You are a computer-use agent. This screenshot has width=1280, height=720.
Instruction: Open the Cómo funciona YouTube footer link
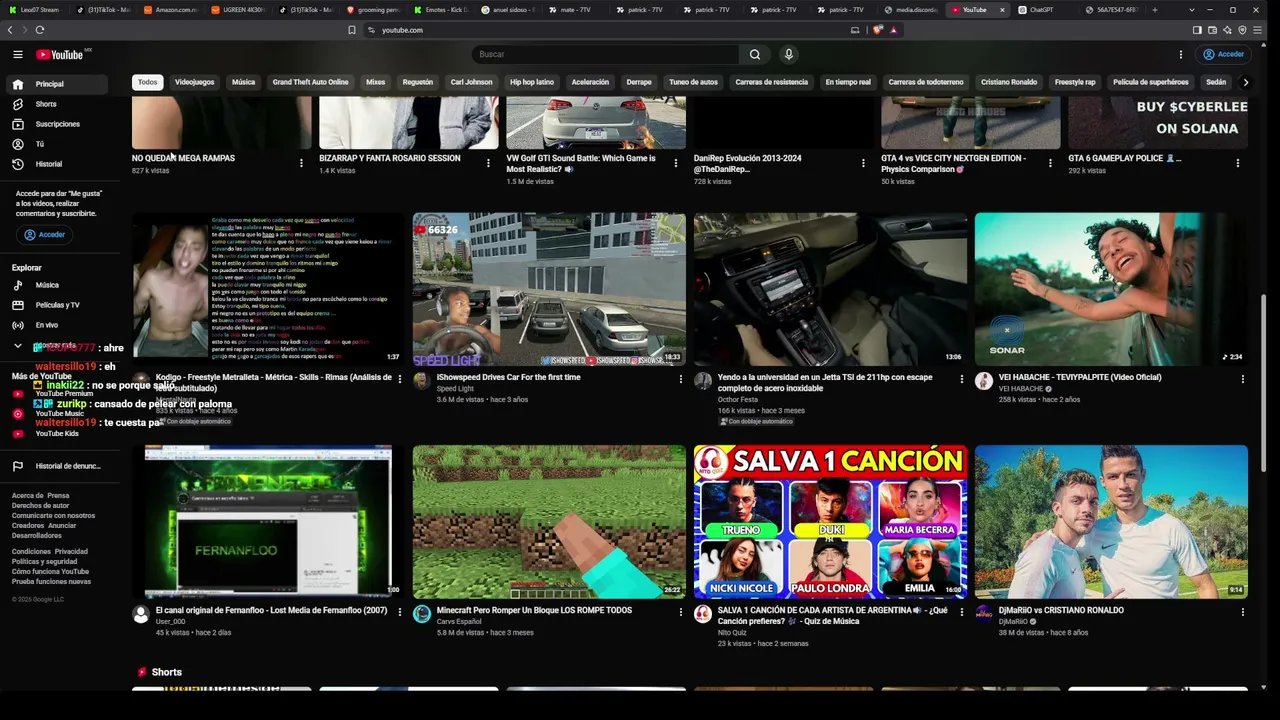(50, 572)
